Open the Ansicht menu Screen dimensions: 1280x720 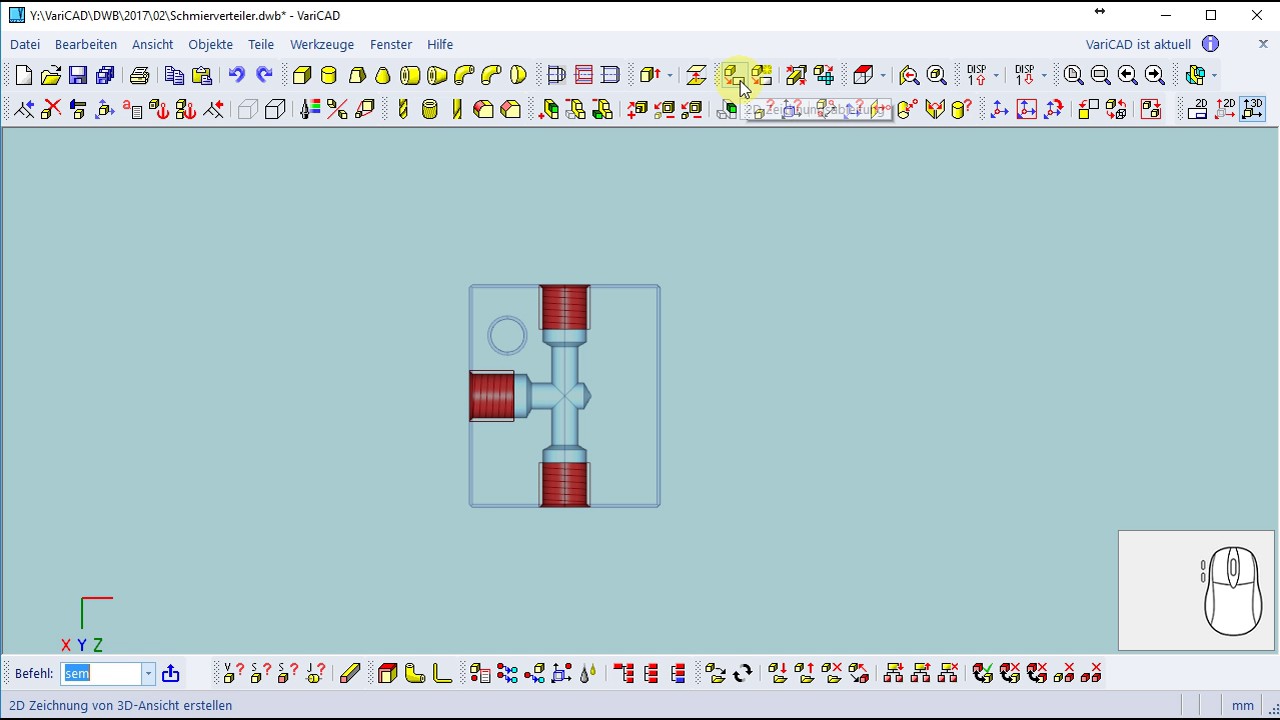tap(152, 44)
